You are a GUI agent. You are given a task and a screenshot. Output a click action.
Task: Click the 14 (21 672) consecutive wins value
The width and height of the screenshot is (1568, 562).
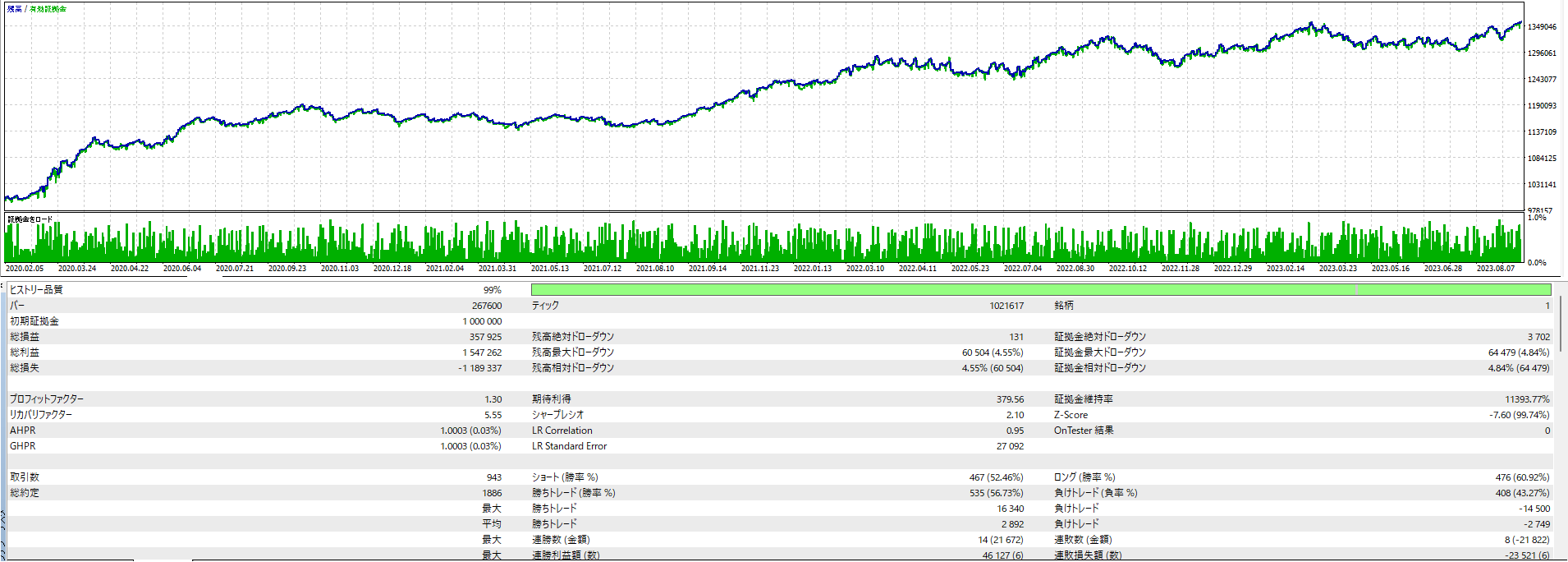(x=1001, y=540)
